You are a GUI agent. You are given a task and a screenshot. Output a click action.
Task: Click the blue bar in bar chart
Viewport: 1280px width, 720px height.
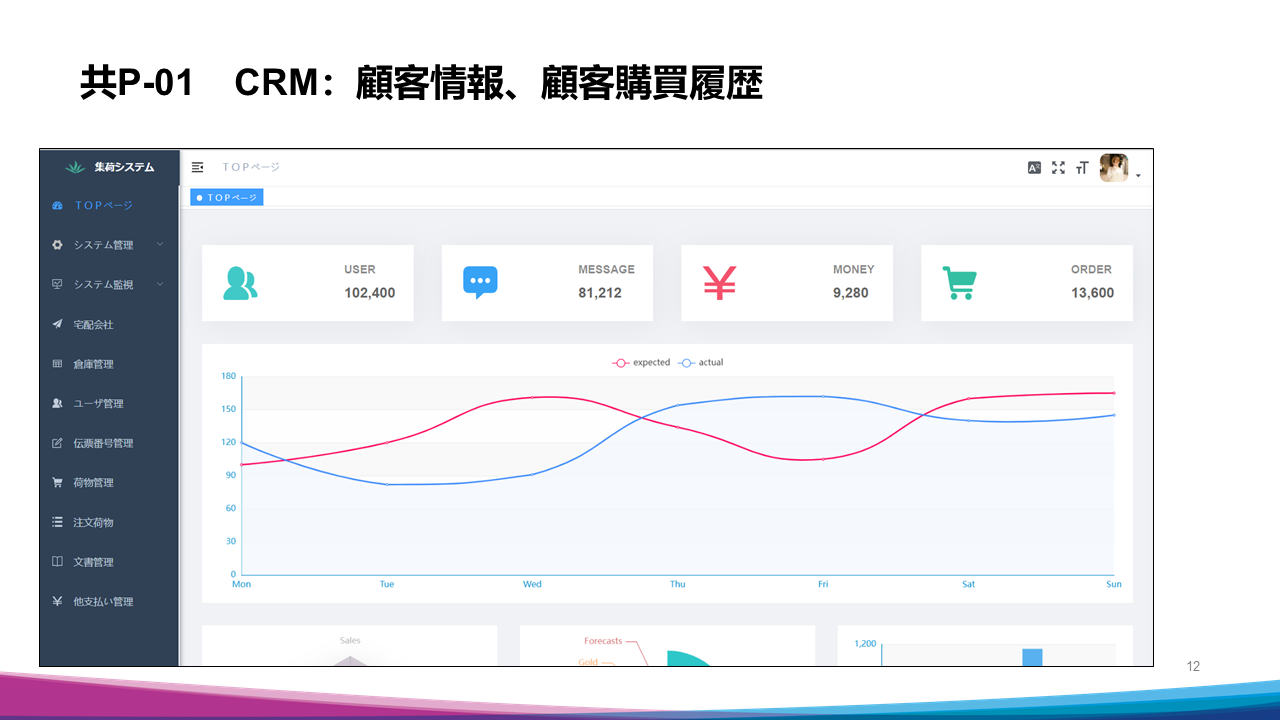coord(1032,657)
